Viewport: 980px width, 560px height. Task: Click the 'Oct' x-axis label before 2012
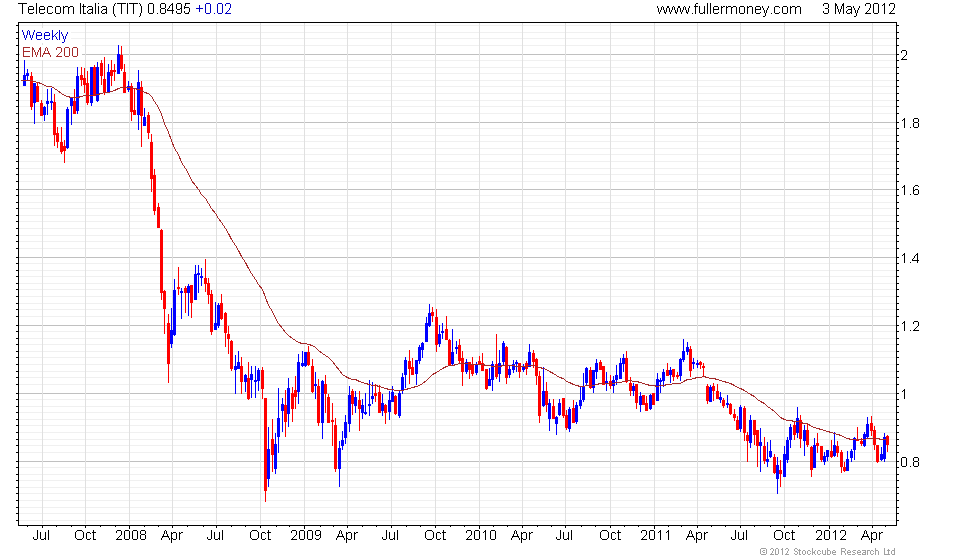point(784,536)
